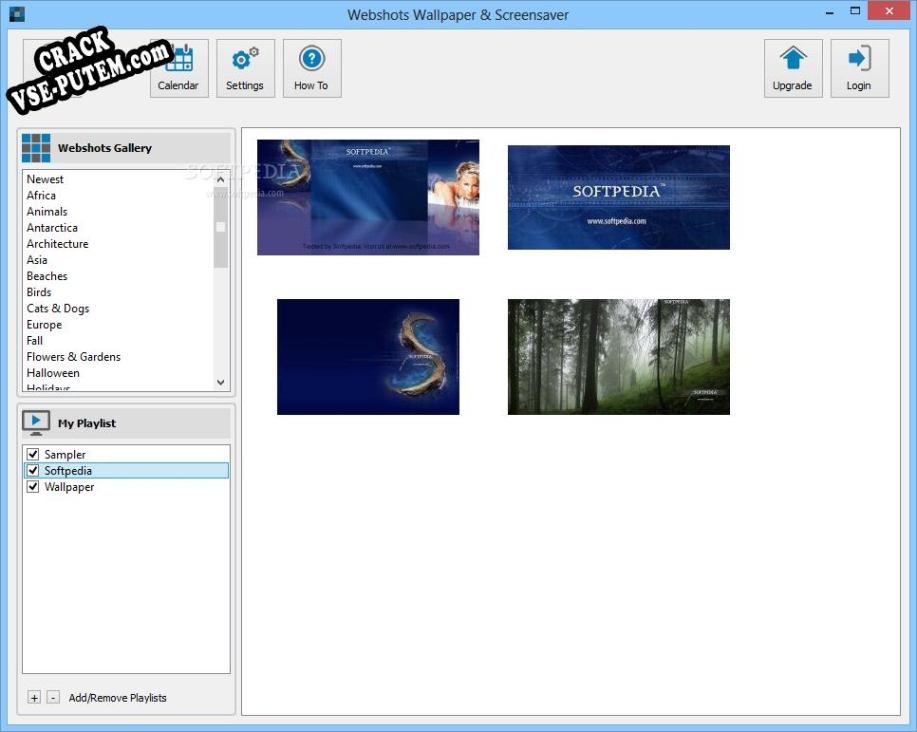Select Cats & Dogs category

click(x=58, y=309)
